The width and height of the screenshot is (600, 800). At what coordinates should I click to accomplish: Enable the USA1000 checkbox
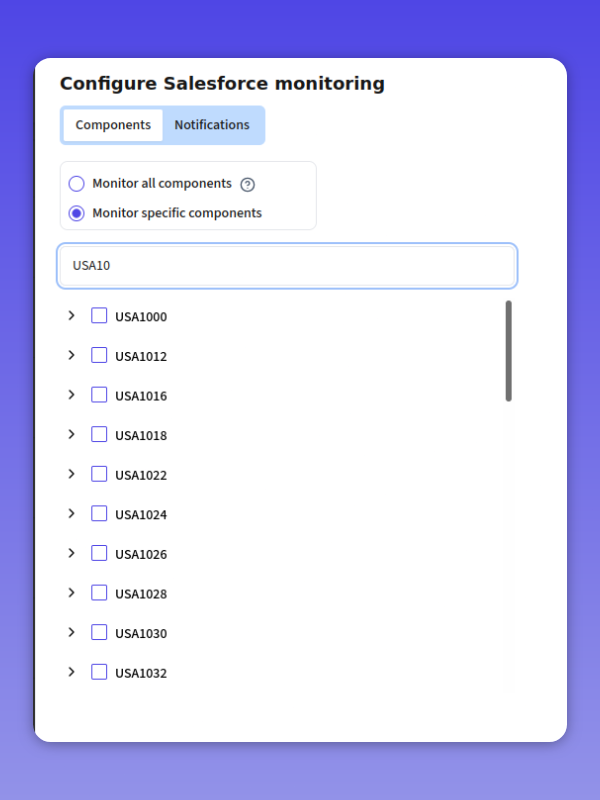point(99,315)
